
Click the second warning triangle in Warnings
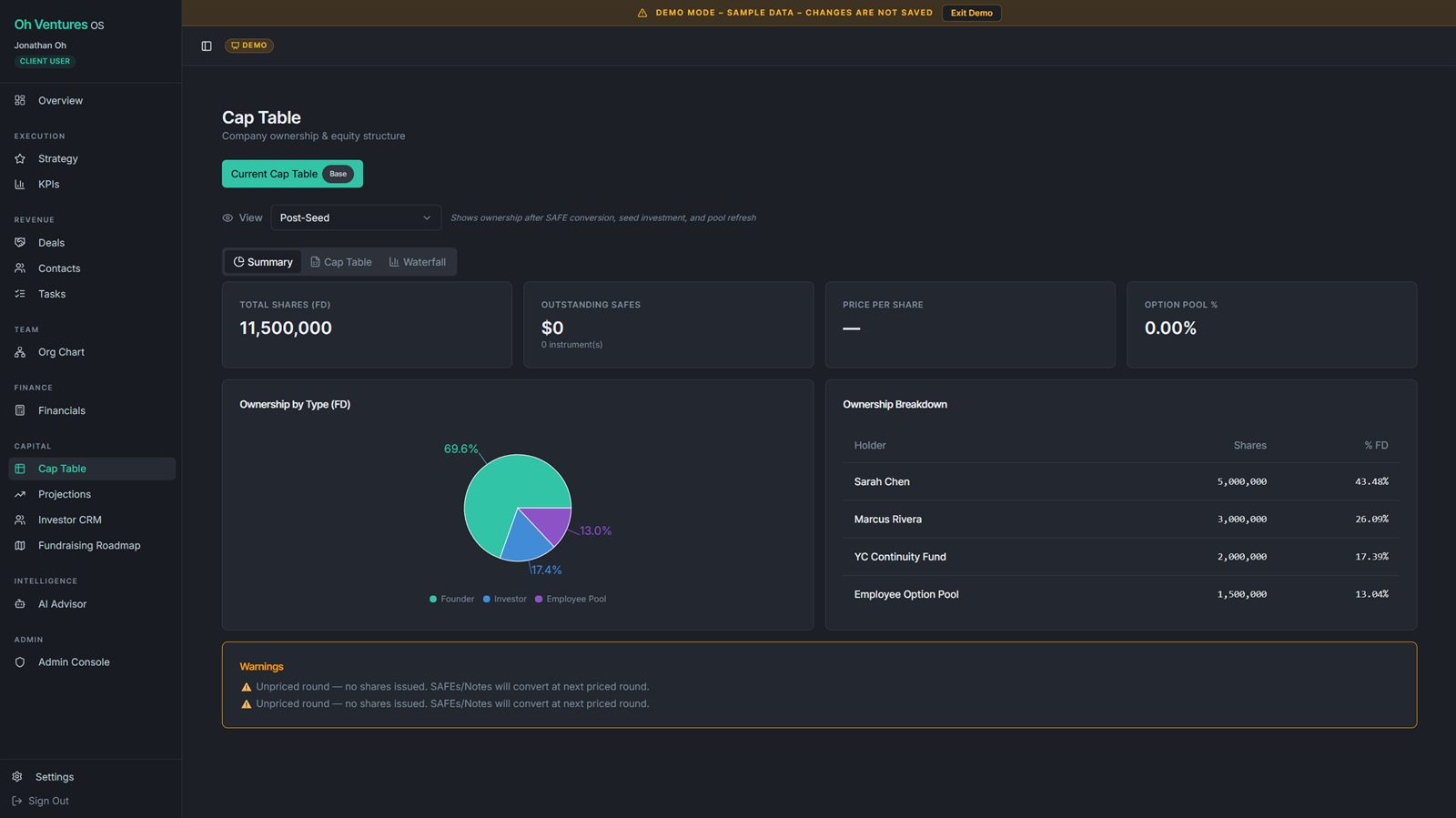(246, 704)
